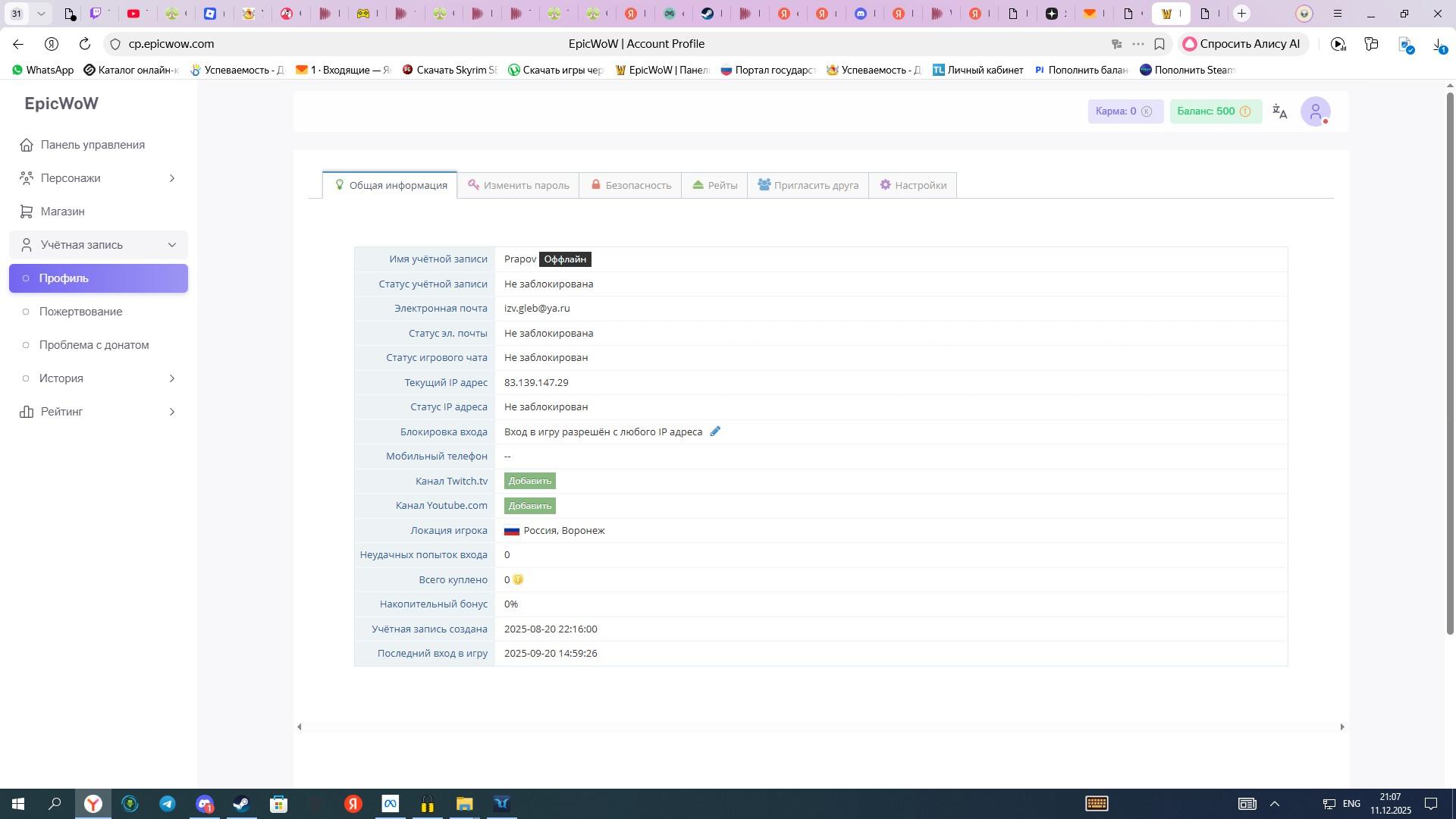The height and width of the screenshot is (819, 1456).
Task: Click the Karma info K icon
Action: 1147,111
